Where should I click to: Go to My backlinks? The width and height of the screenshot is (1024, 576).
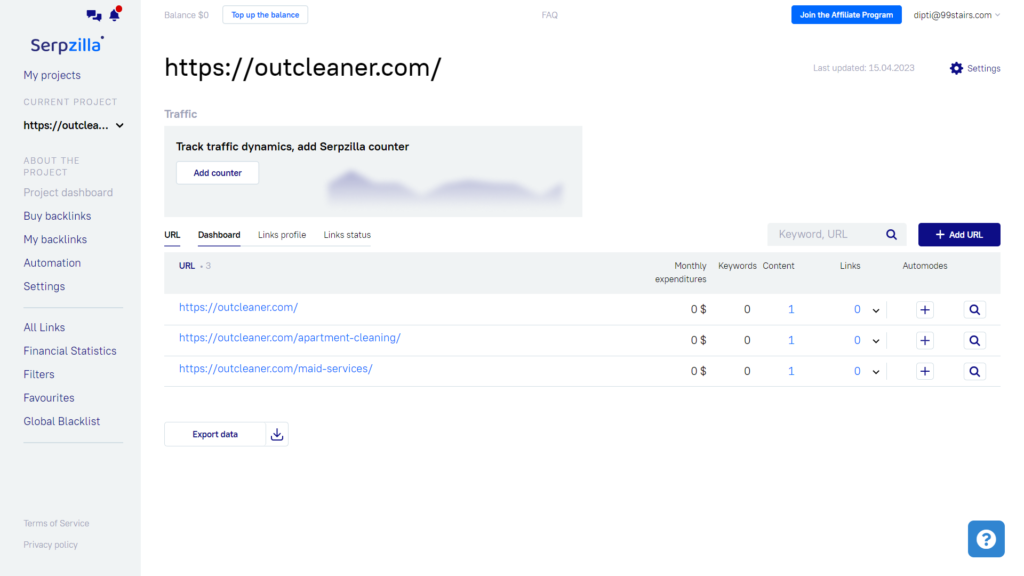coord(55,240)
